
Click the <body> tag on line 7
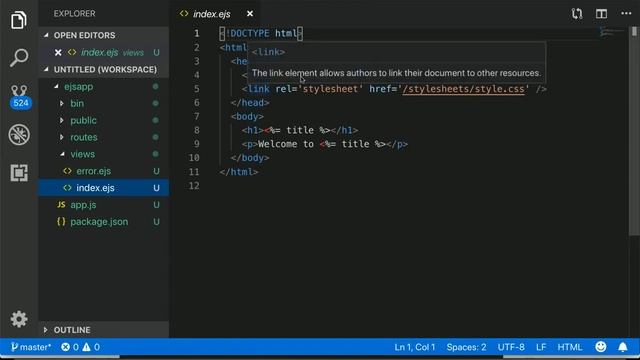[x=247, y=117]
